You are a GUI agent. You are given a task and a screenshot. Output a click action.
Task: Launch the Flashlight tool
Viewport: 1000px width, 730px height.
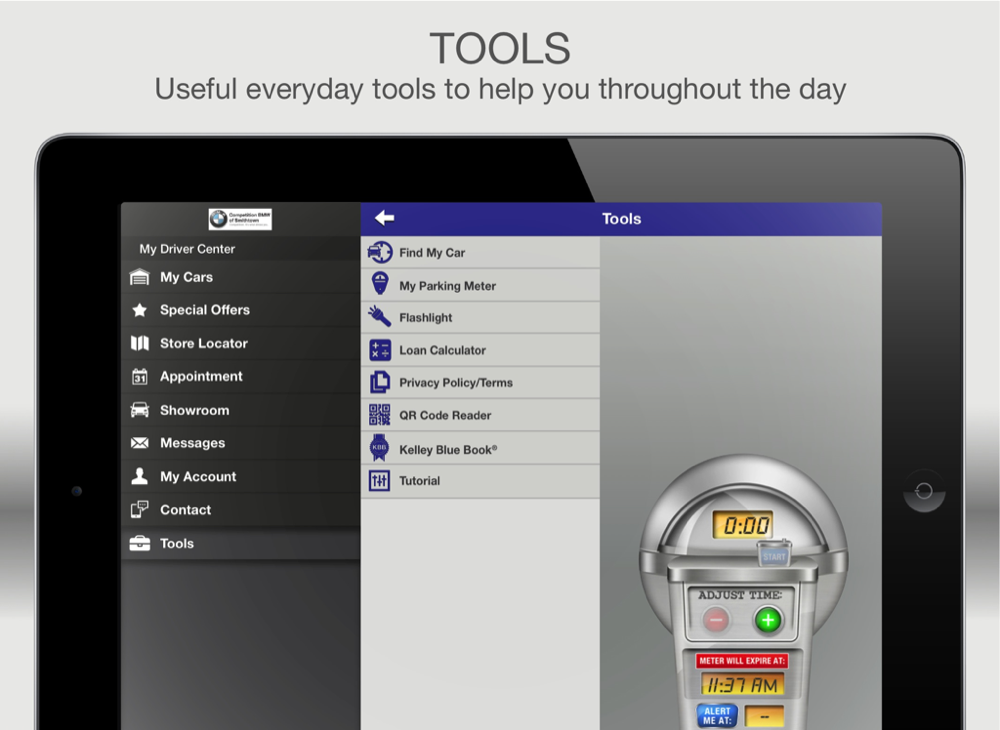tap(480, 318)
